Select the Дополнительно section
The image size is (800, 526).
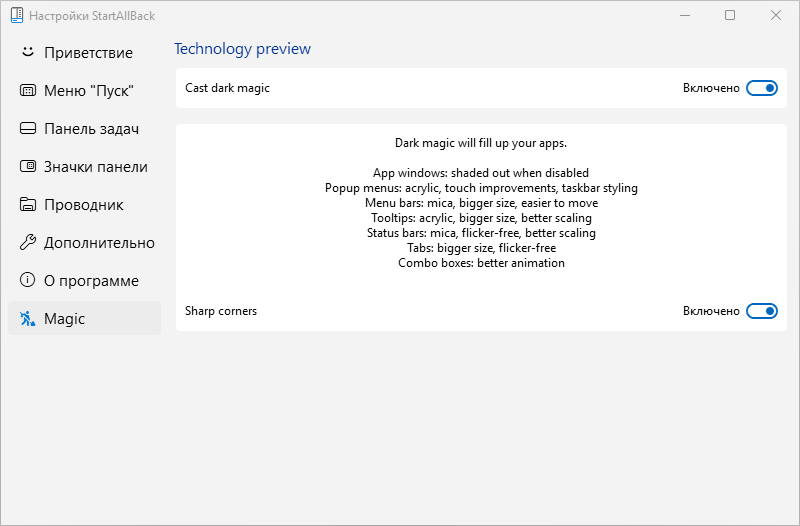tap(99, 243)
